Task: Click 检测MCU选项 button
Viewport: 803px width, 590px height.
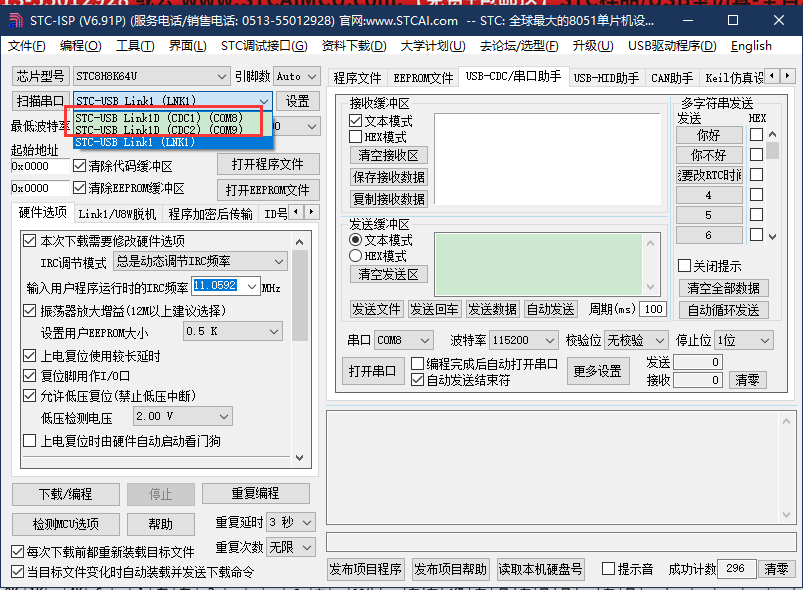Action: [66, 524]
